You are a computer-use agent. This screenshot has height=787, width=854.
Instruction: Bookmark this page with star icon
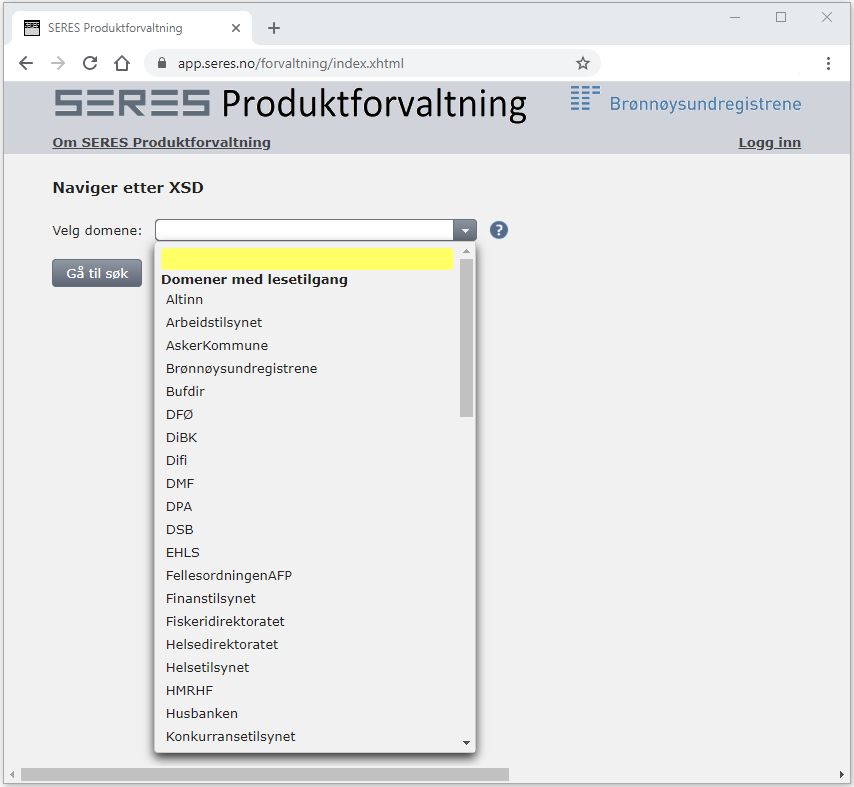pyautogui.click(x=583, y=63)
